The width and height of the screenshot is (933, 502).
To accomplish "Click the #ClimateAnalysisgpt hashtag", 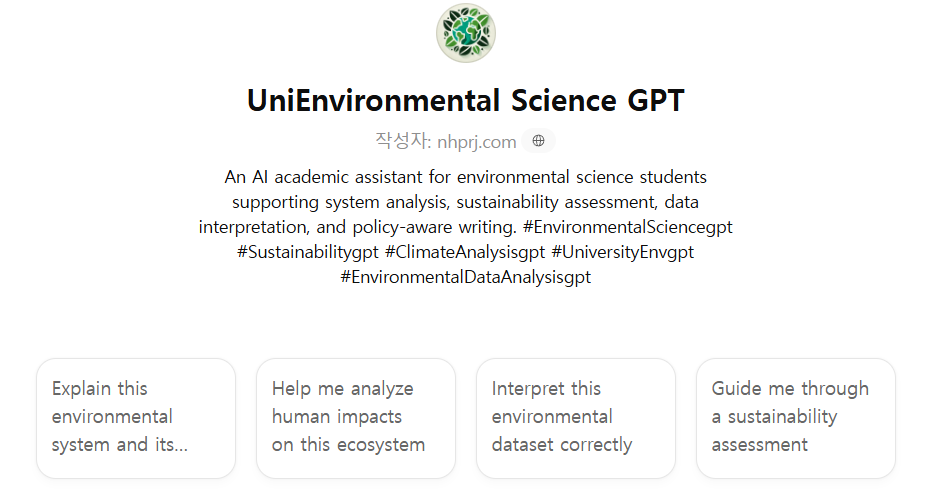I will click(465, 252).
